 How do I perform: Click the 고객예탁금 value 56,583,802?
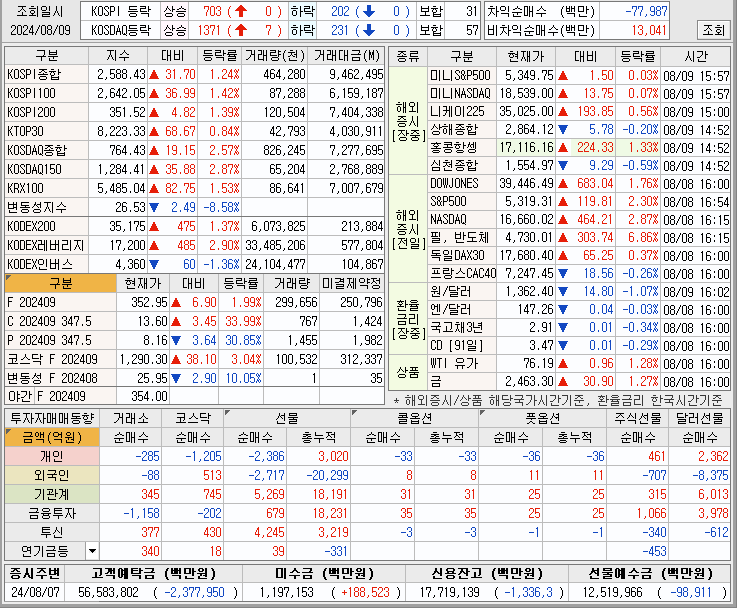pos(109,592)
